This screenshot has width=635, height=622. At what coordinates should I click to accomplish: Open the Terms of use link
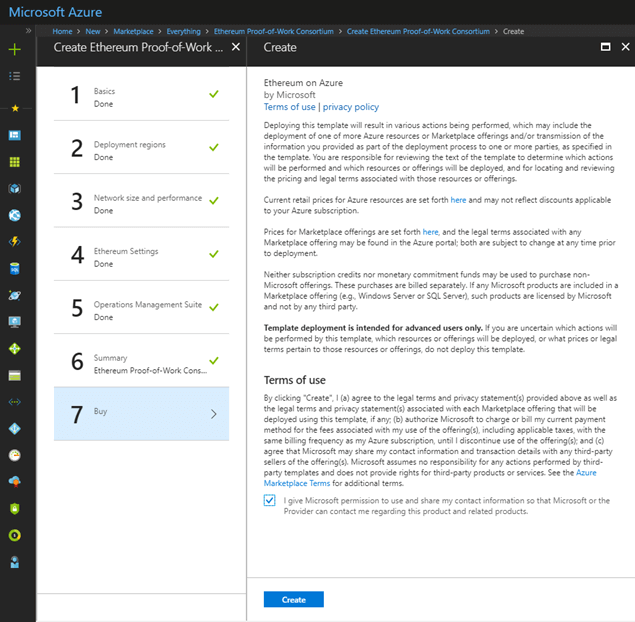coord(289,107)
